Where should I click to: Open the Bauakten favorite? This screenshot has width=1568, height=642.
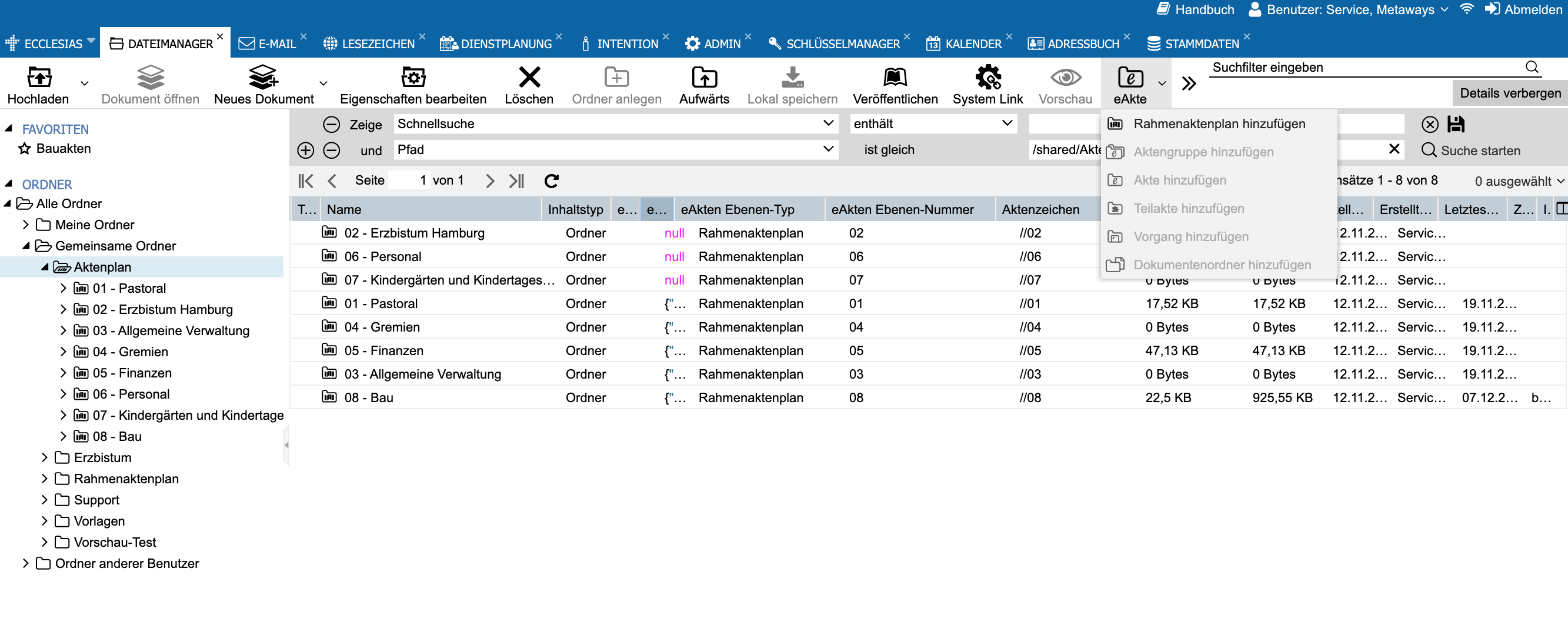[x=64, y=149]
